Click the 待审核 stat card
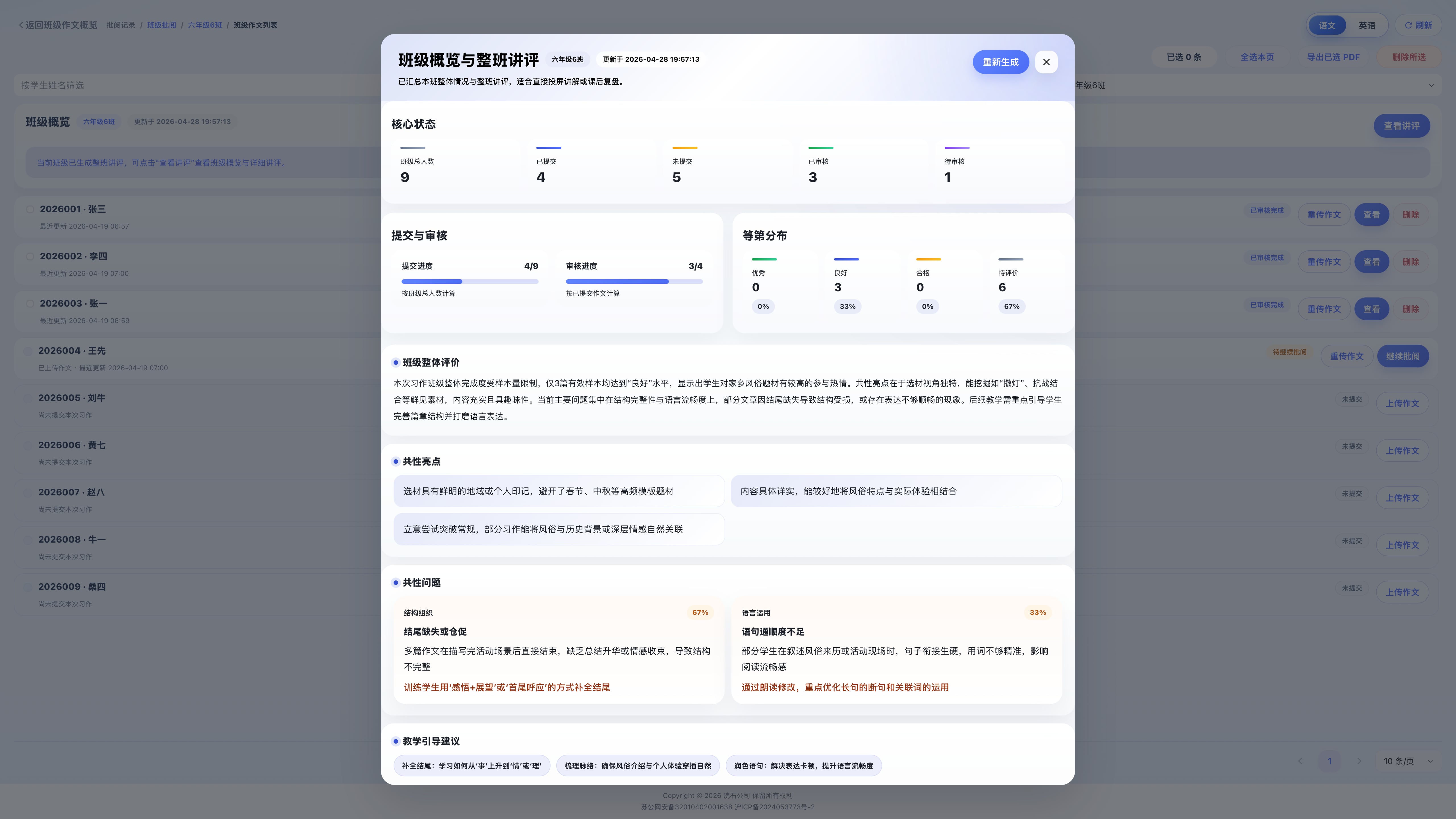 point(999,166)
